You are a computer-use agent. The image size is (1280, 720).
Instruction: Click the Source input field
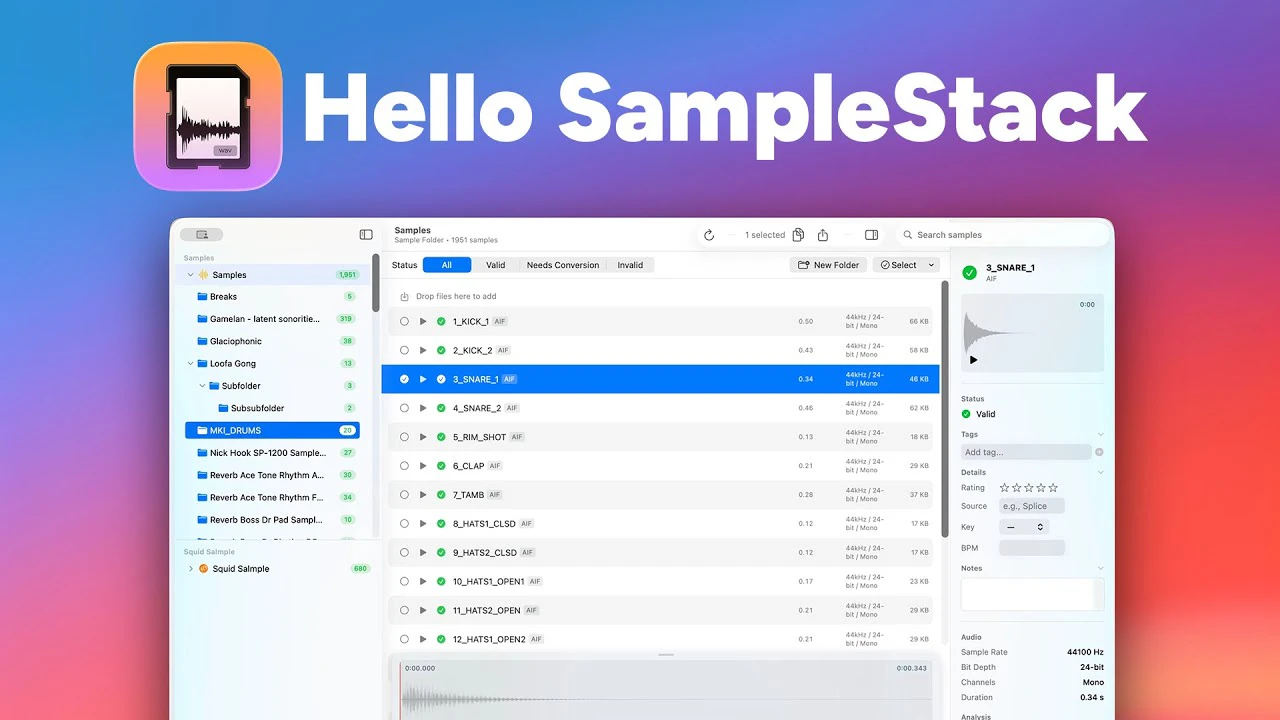(x=1032, y=506)
